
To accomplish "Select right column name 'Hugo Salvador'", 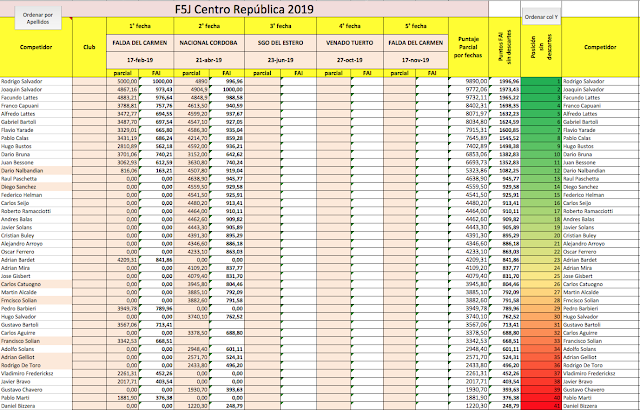I will click(x=581, y=317).
